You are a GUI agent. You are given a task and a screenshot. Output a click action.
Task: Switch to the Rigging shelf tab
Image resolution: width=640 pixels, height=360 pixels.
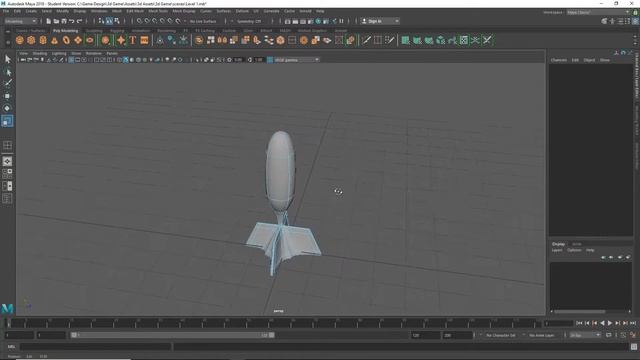[x=117, y=31]
